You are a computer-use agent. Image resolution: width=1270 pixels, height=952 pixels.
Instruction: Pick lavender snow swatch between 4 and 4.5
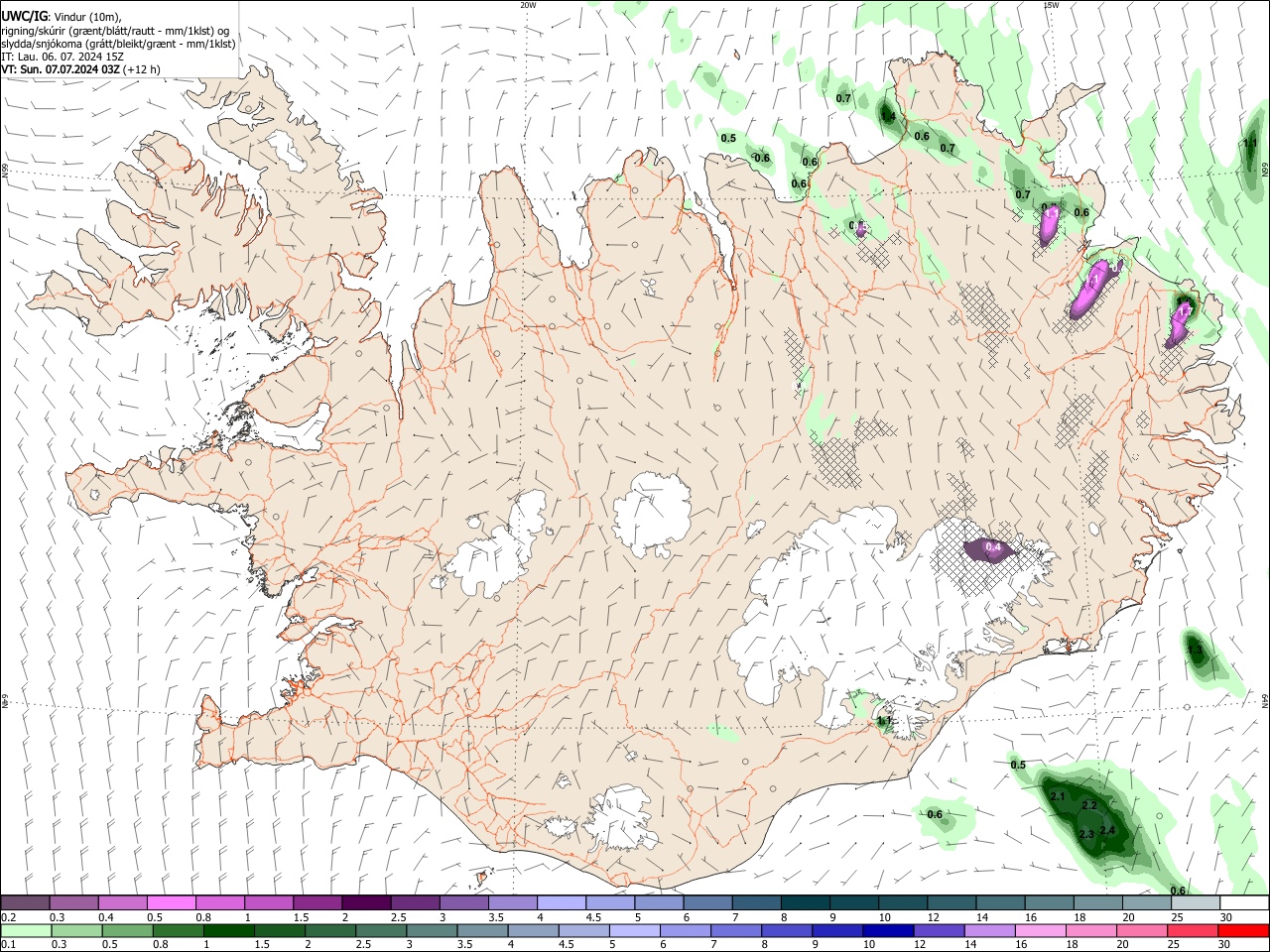[x=562, y=903]
